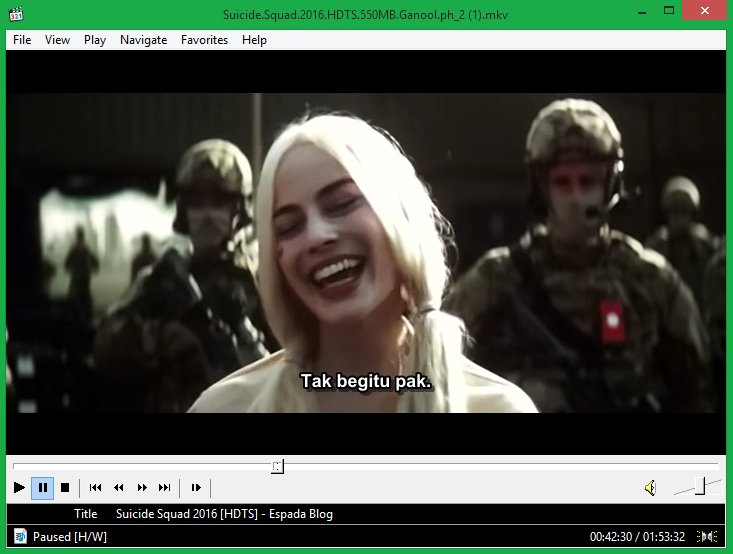Click the Media Player Classic title bar icon
Viewport: 733px width, 554px height.
tap(16, 14)
